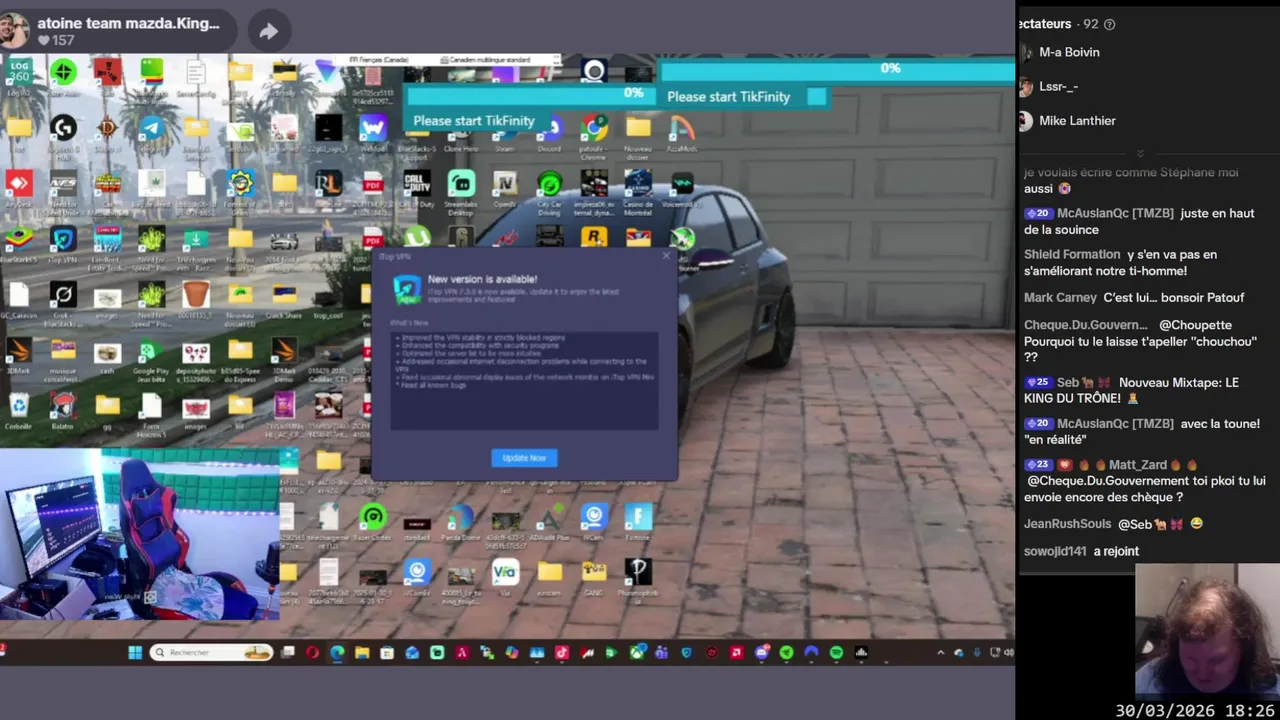Open Shield Formation's chat username
This screenshot has width=1280, height=720.
(x=1072, y=254)
